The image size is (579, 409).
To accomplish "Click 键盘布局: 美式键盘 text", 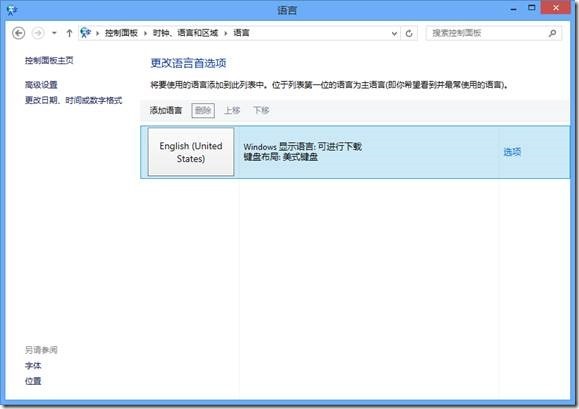I will (281, 157).
